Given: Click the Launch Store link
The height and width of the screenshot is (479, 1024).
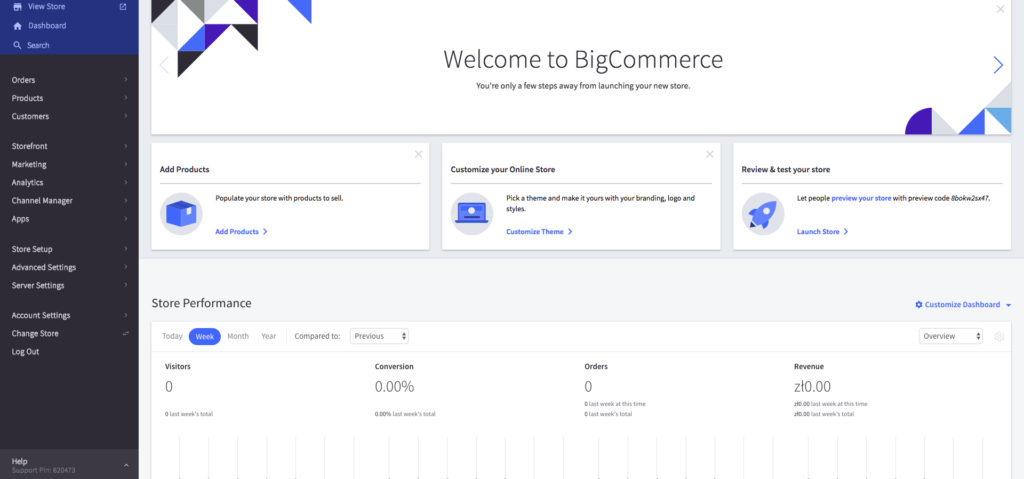Looking at the screenshot, I should click(822, 231).
